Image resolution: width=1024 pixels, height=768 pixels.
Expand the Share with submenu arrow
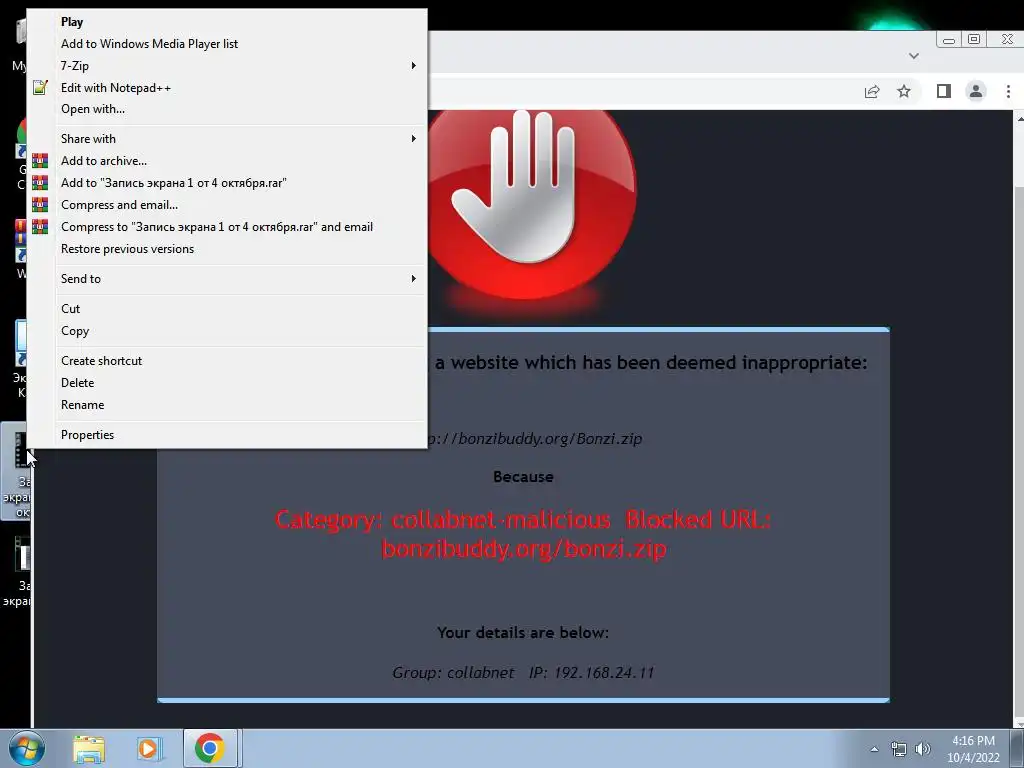point(413,138)
